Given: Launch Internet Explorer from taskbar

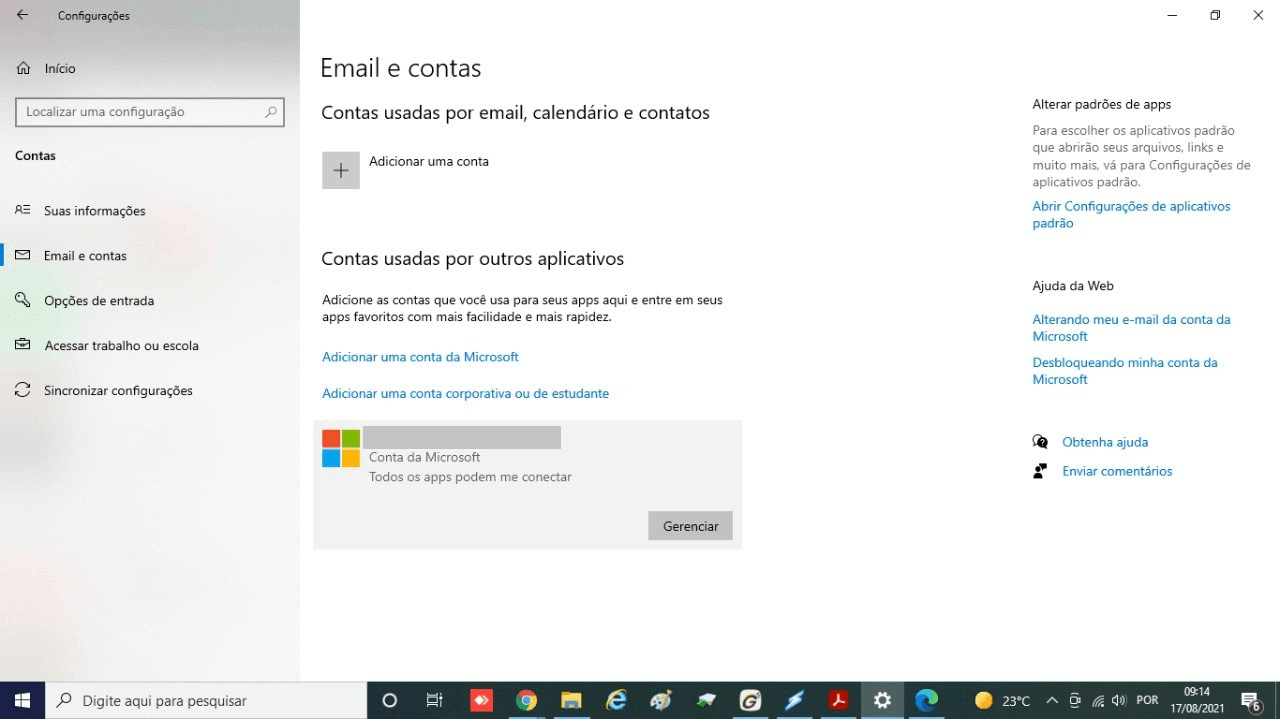Looking at the screenshot, I should [x=616, y=701].
